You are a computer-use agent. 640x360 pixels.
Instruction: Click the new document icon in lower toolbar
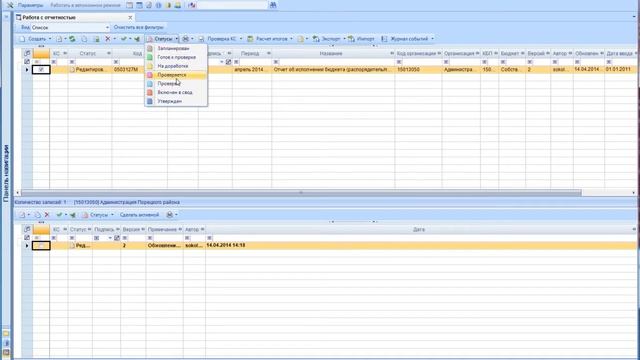[22, 215]
